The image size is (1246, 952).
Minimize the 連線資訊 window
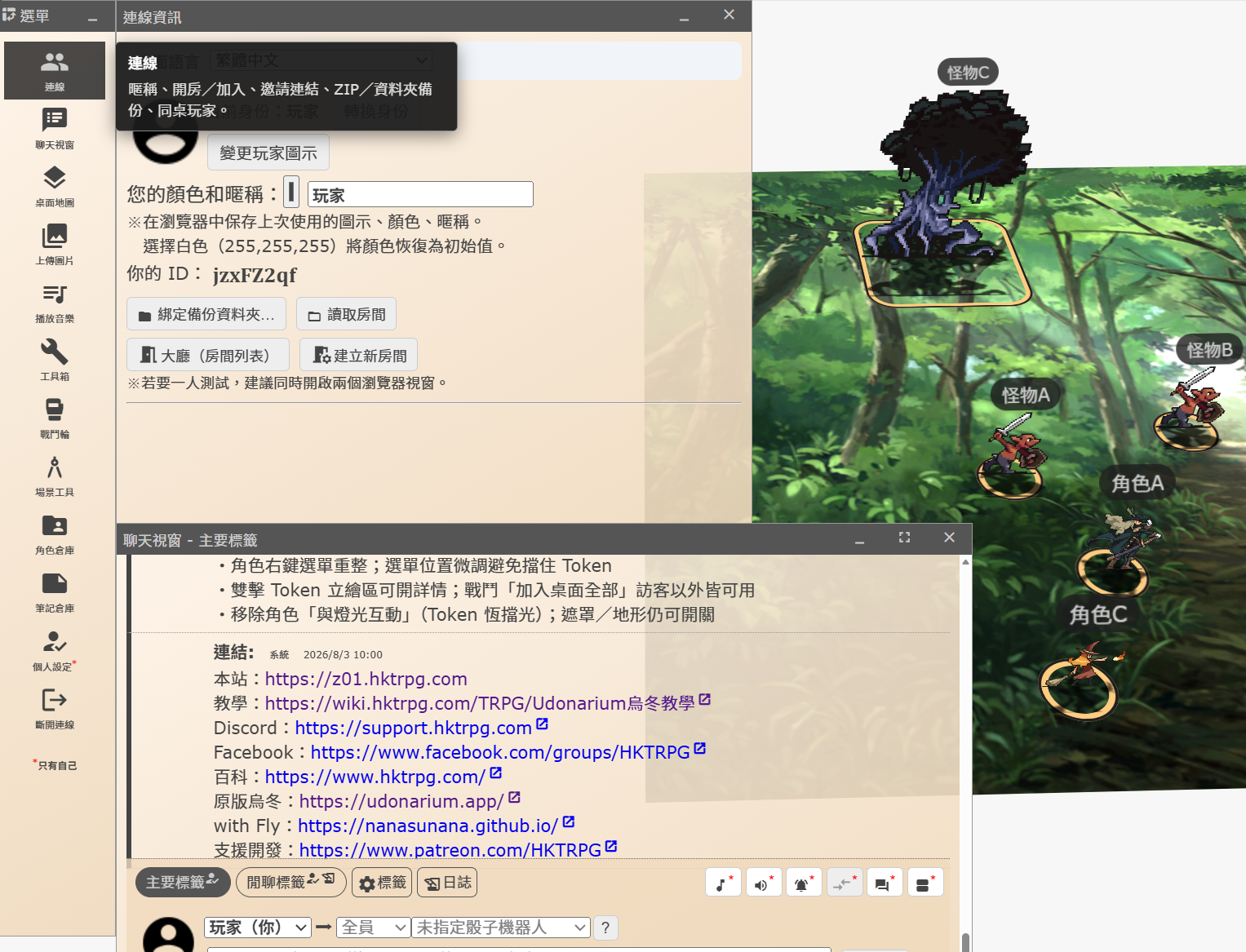684,17
